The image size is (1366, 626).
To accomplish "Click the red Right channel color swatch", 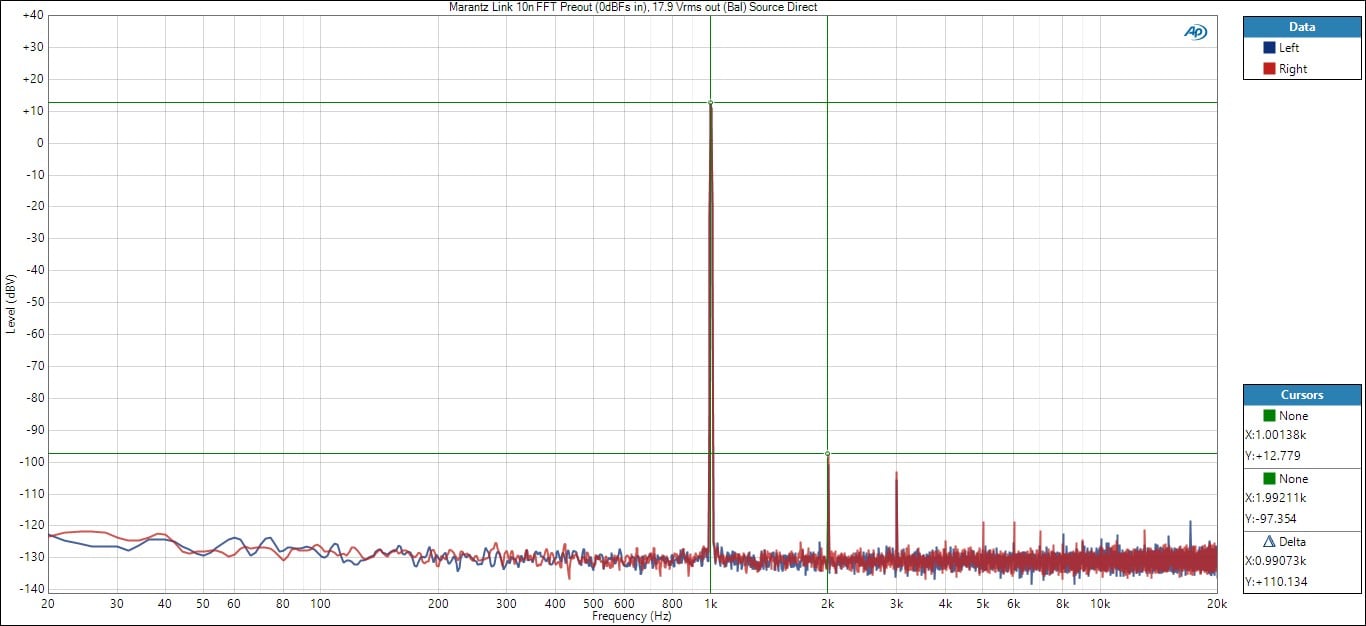I will [x=1269, y=69].
